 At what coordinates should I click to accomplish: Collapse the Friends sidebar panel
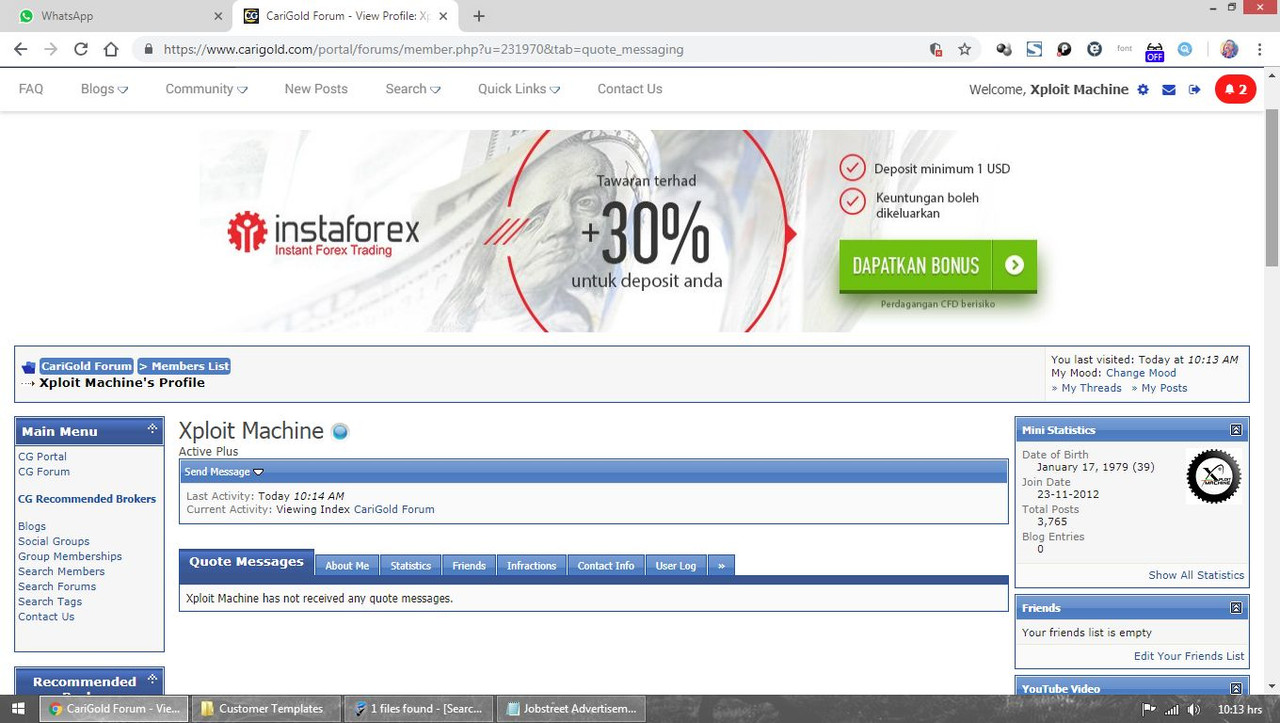1236,608
